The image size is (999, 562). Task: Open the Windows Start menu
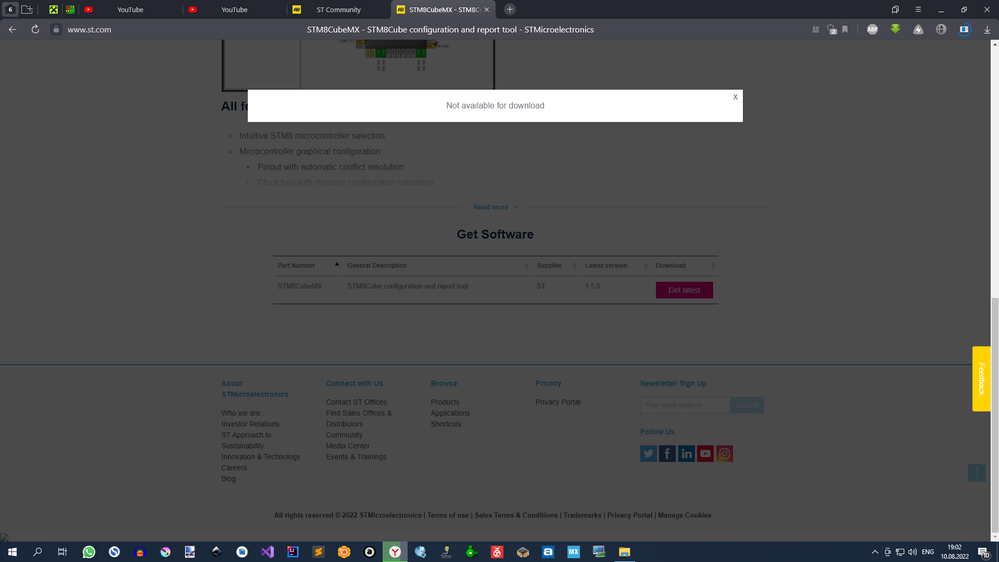(12, 552)
